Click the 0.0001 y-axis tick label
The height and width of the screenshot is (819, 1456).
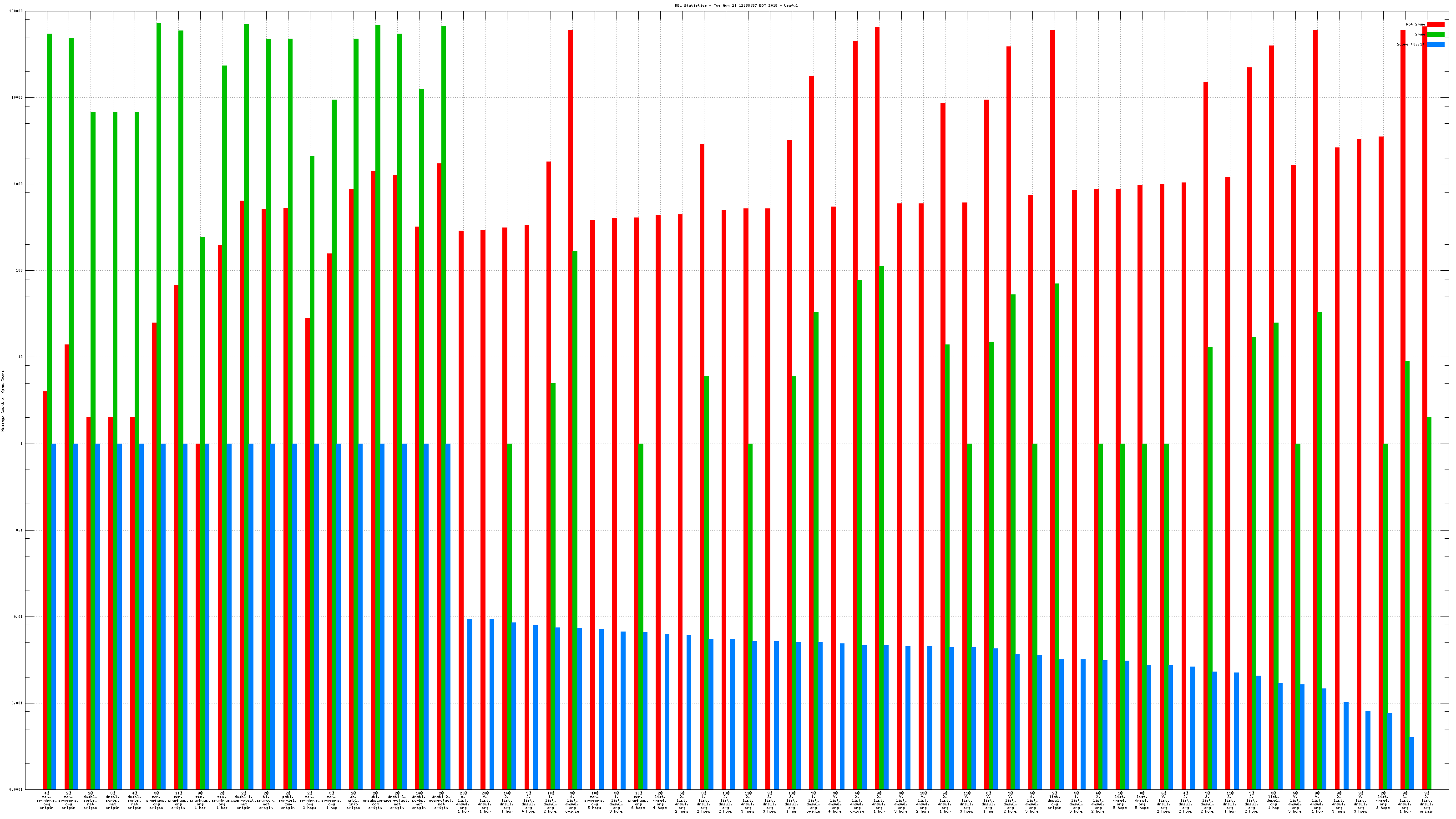click(x=17, y=789)
